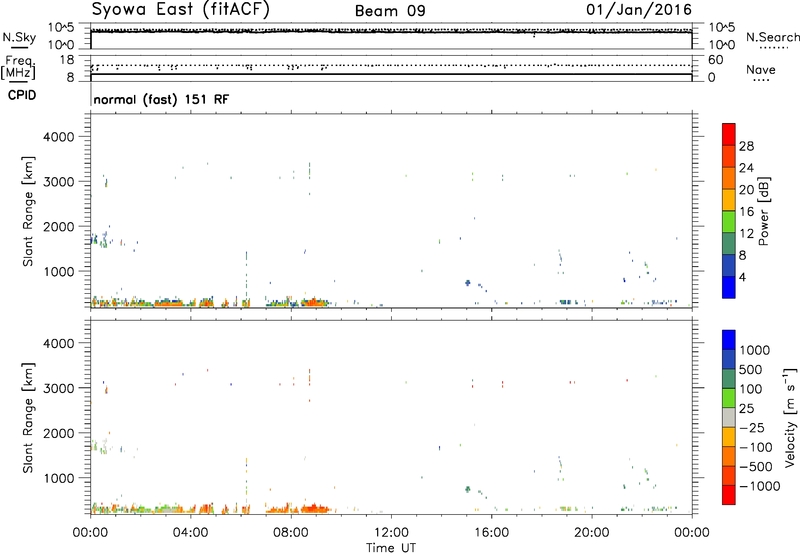Click the blue echo blob near 15:00 in power panel
The image size is (800, 554).
point(467,283)
